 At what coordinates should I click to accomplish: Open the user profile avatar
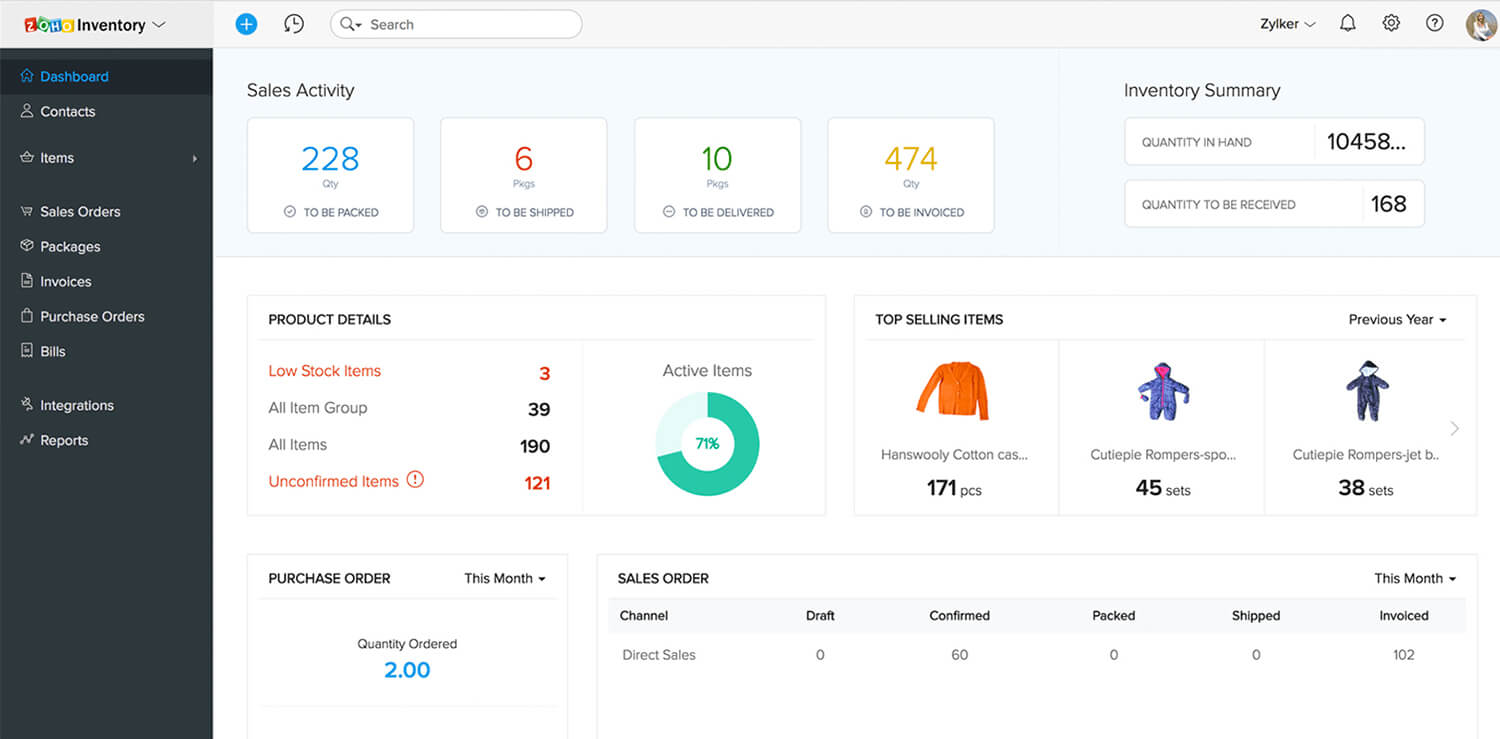[1480, 24]
